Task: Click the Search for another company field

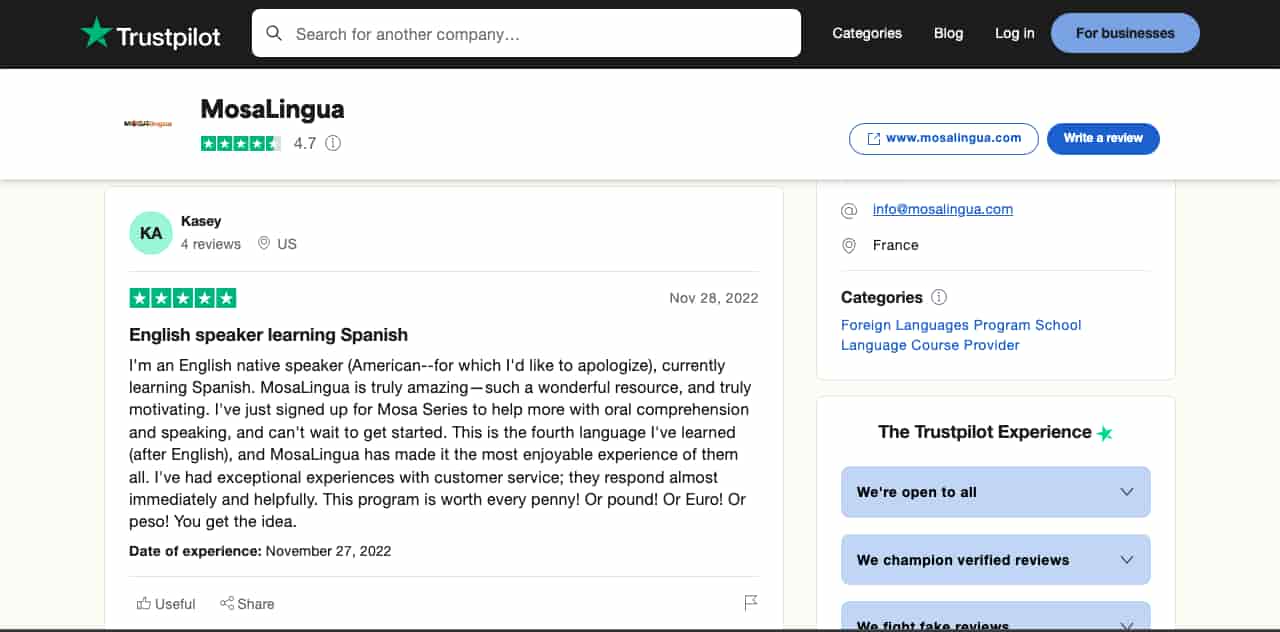Action: click(526, 33)
